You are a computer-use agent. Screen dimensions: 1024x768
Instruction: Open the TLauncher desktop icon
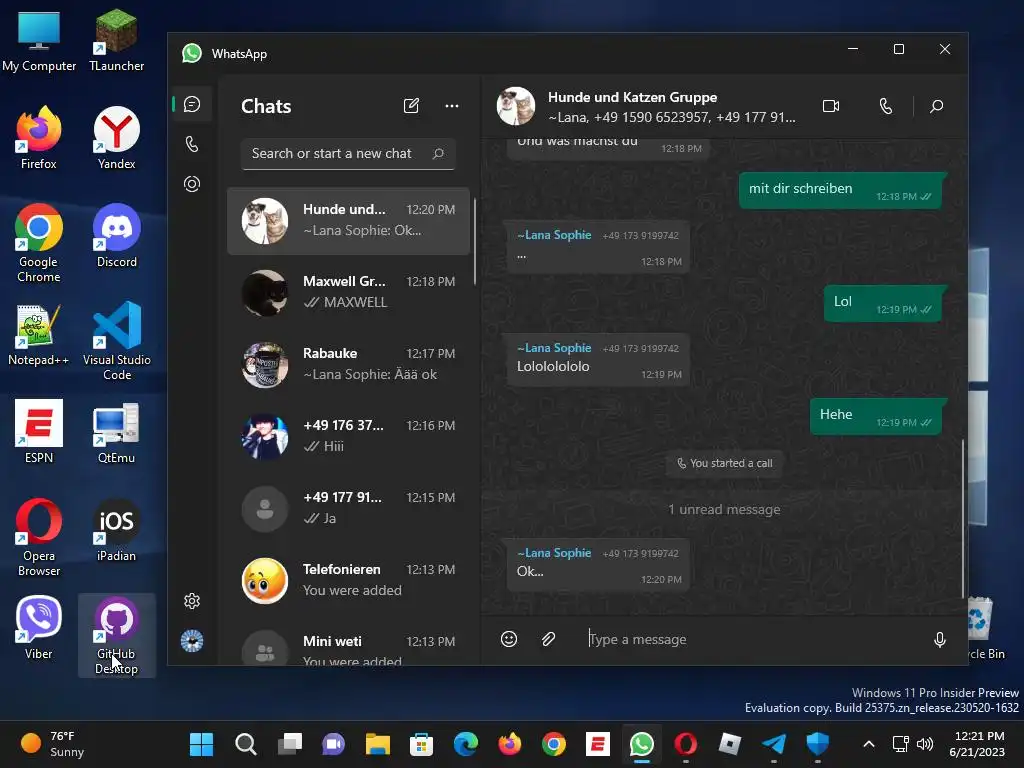[x=117, y=40]
